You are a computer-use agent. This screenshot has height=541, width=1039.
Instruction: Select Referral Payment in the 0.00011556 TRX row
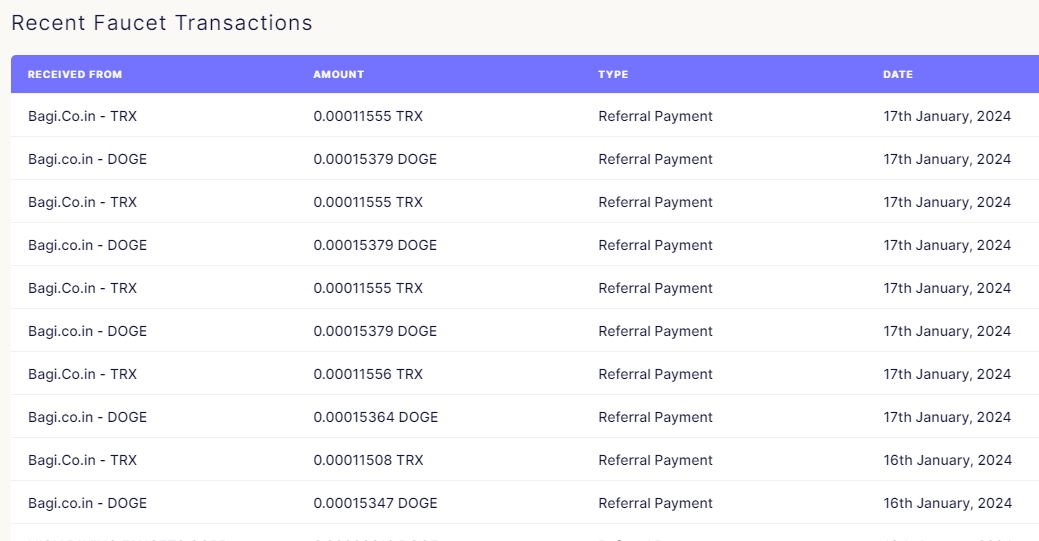[655, 374]
